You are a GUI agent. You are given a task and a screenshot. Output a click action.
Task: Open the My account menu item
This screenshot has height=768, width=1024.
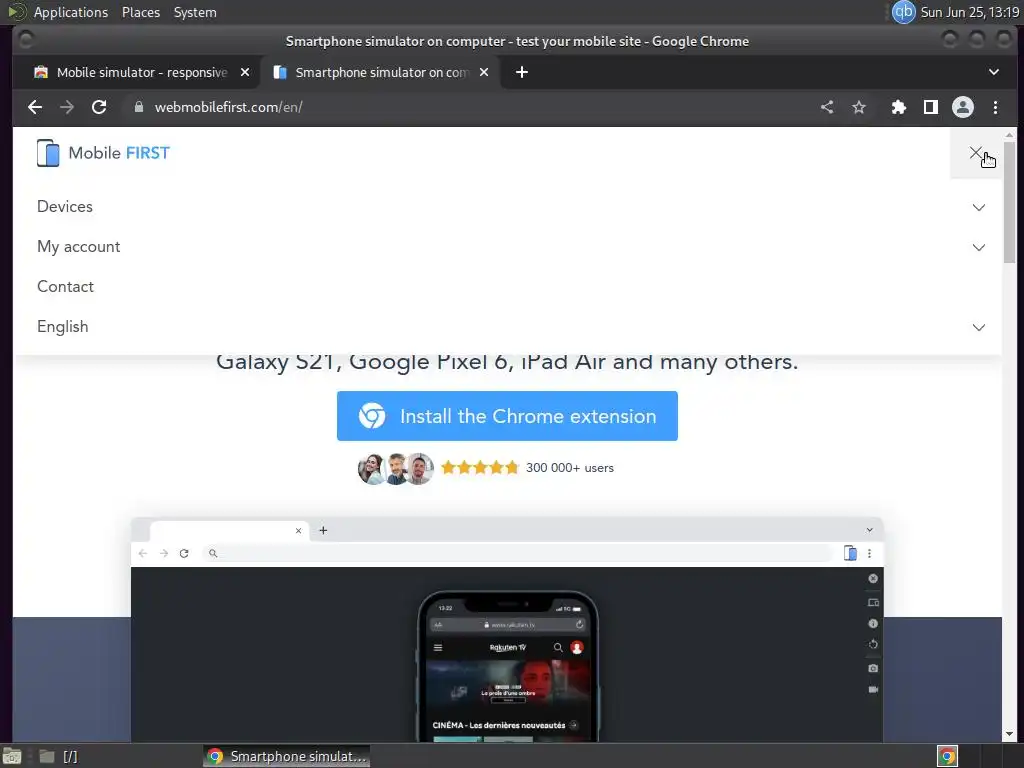[x=78, y=247]
